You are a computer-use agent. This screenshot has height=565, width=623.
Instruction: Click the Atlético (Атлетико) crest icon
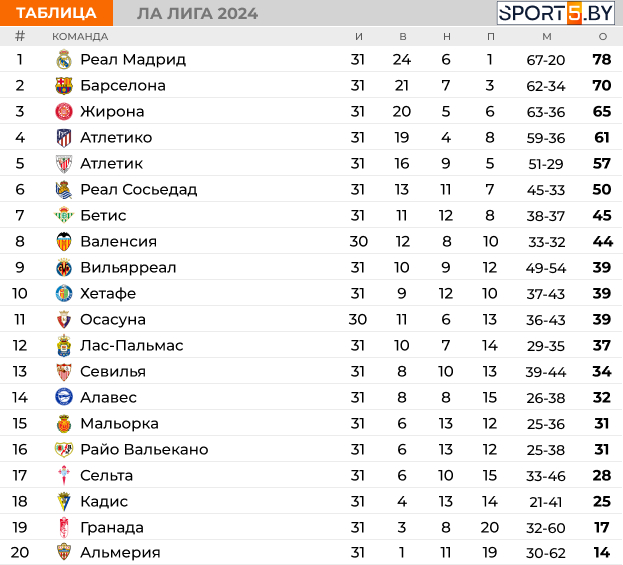coord(64,137)
